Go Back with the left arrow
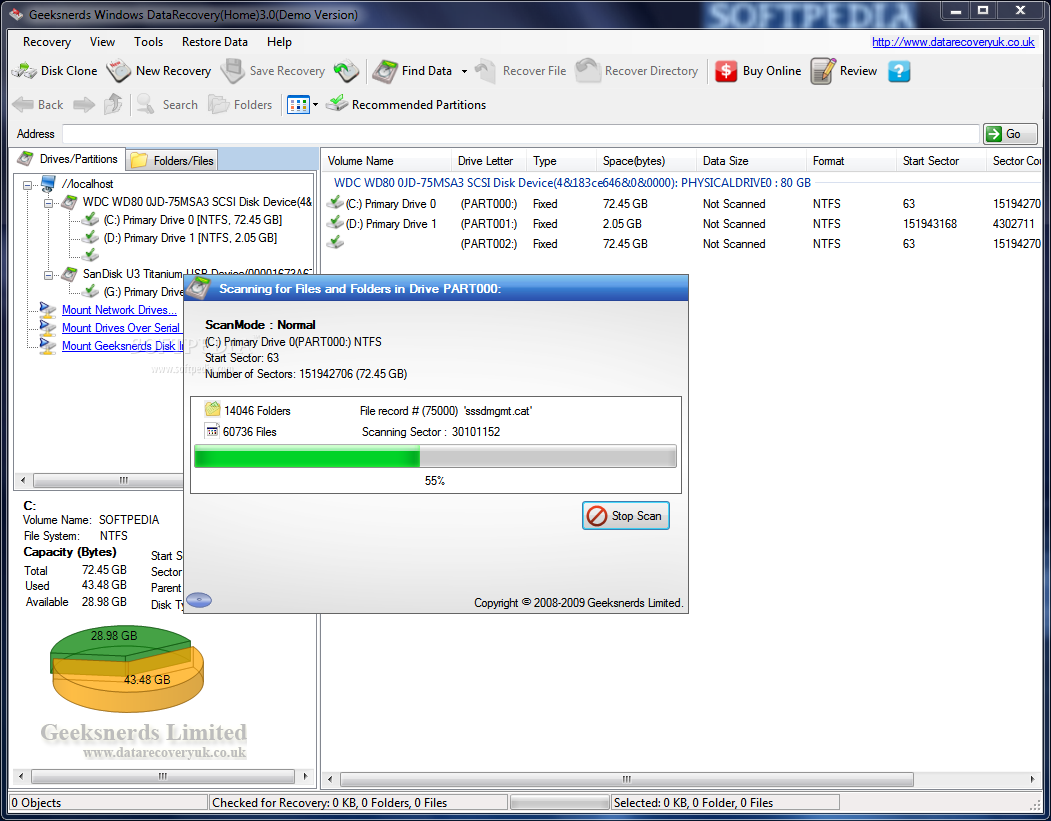The image size is (1051, 821). (x=23, y=105)
